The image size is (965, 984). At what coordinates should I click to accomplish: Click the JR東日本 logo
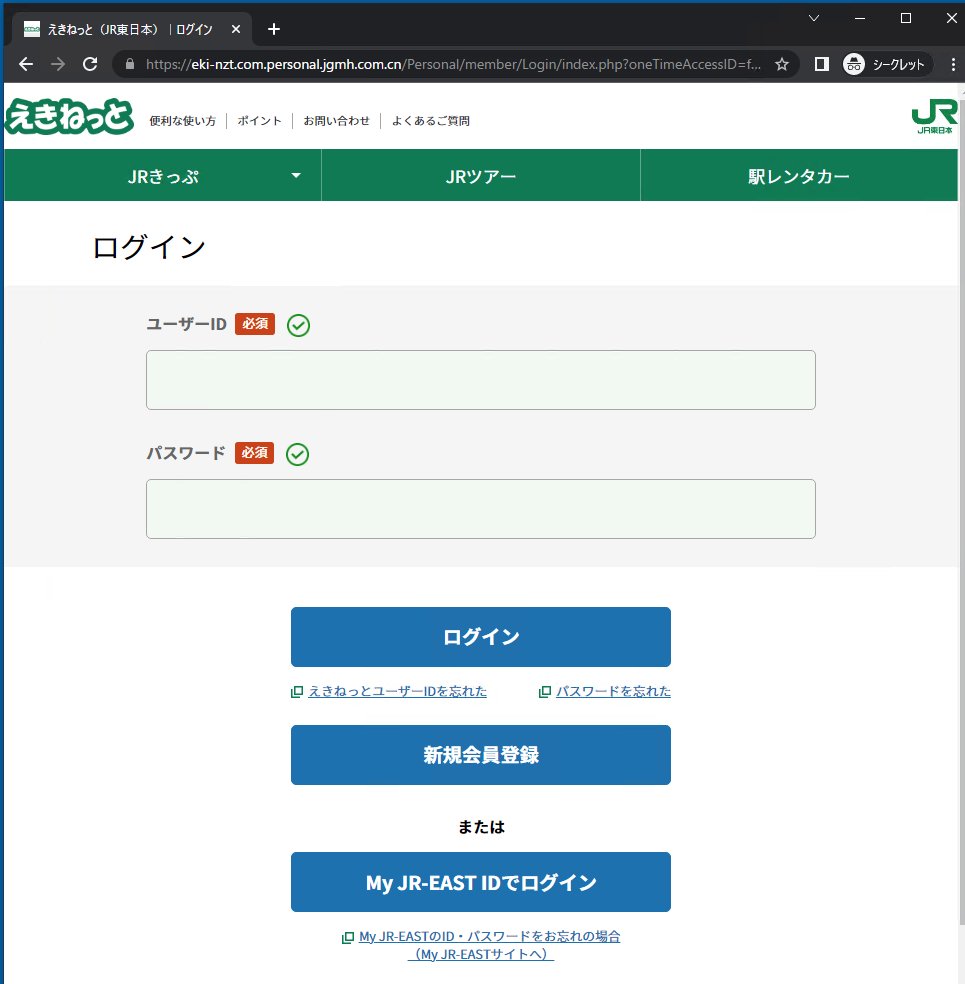[934, 118]
